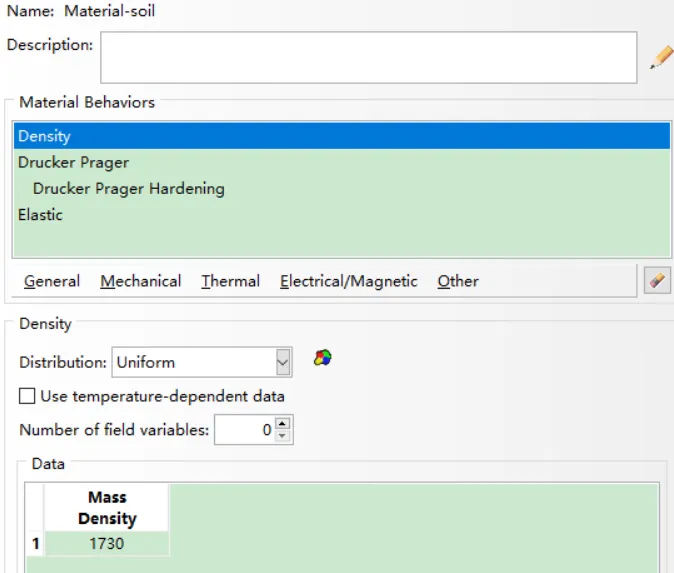Screen dimensions: 674x573
Task: Open the Thermal menu
Action: (230, 281)
